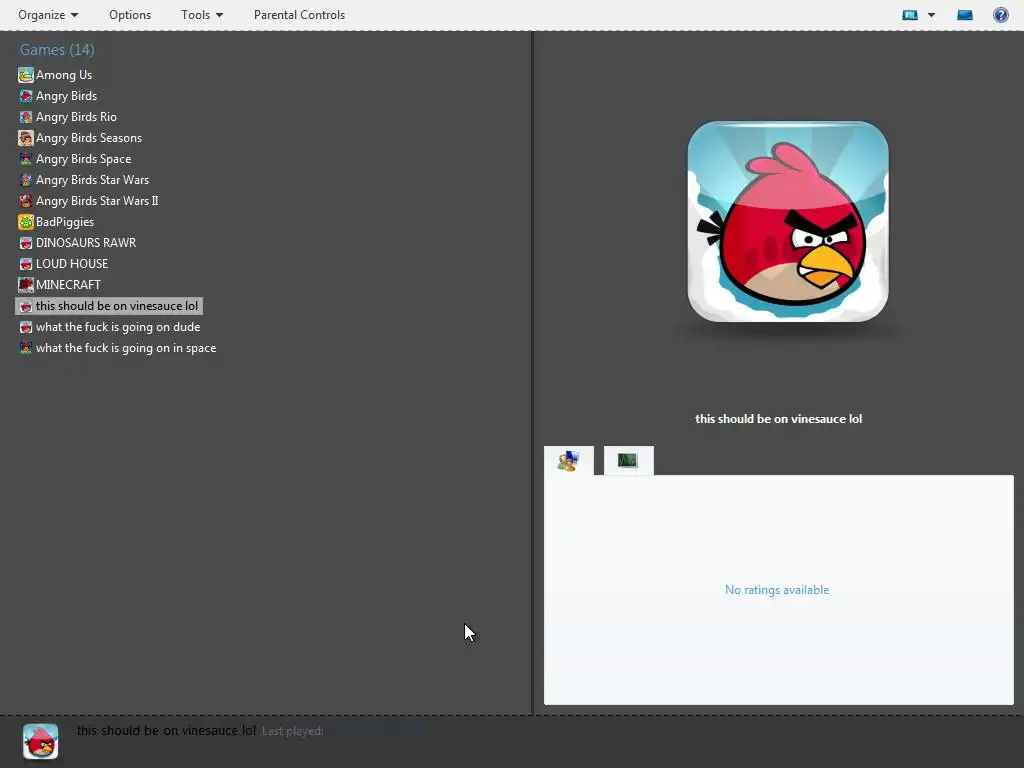Click the DINOSAURS RAWR game icon
The image size is (1024, 768).
point(25,243)
